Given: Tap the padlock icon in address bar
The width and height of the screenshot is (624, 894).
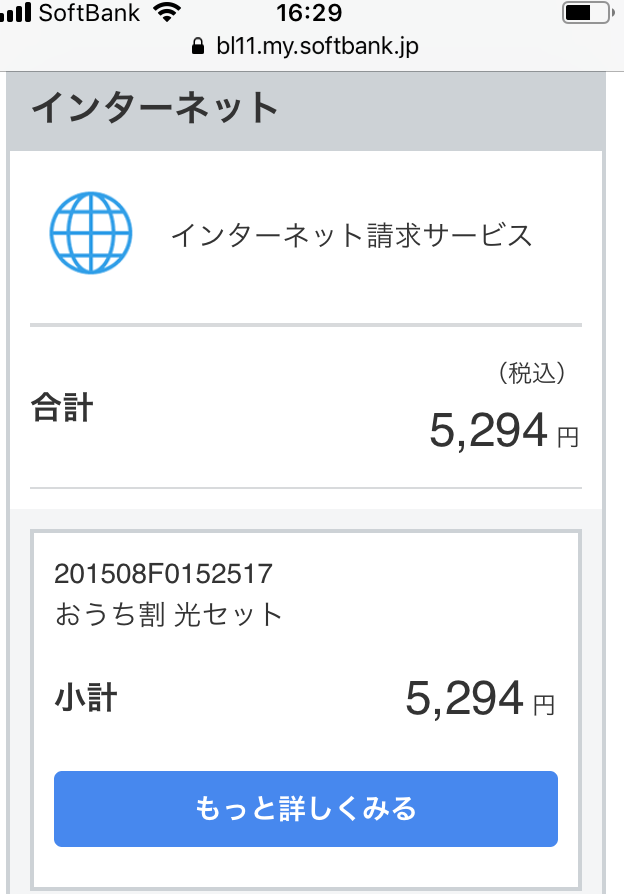Looking at the screenshot, I should 197,46.
